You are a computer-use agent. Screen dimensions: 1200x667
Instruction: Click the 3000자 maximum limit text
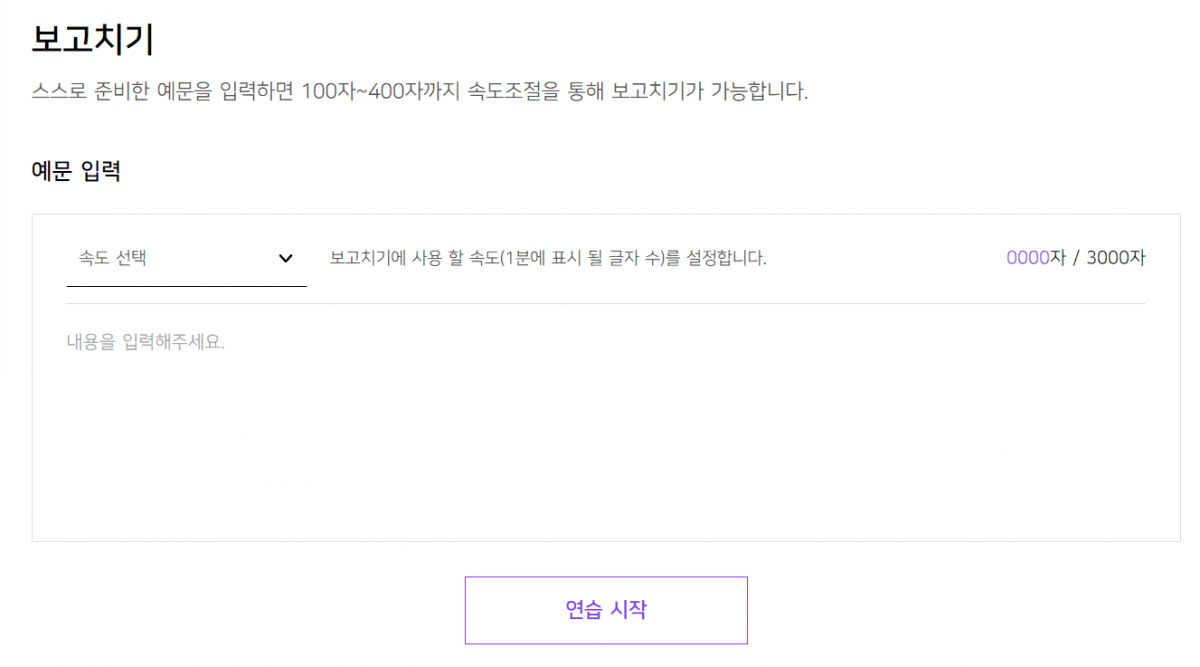1116,258
